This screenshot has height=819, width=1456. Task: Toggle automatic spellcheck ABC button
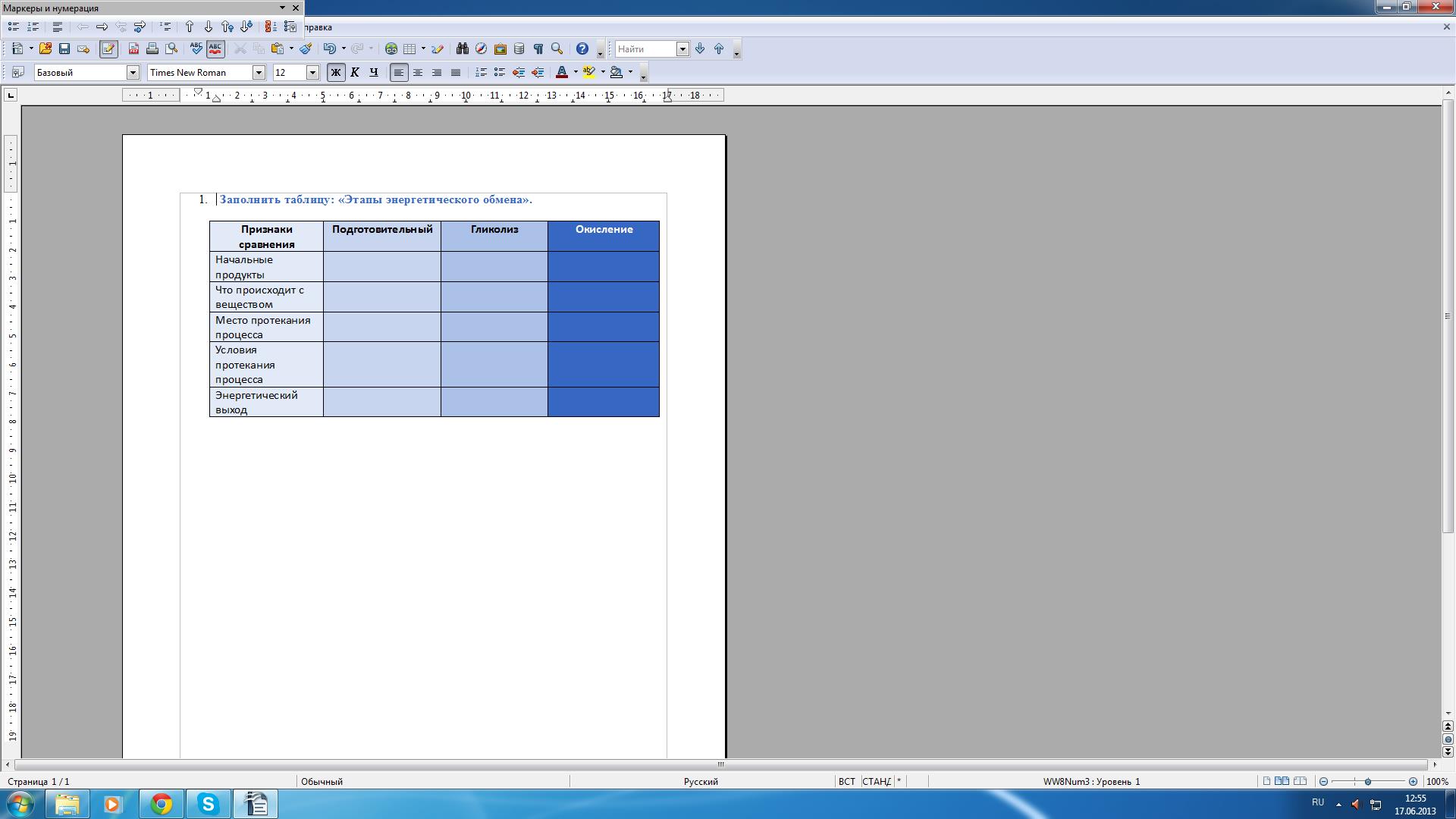tap(215, 49)
